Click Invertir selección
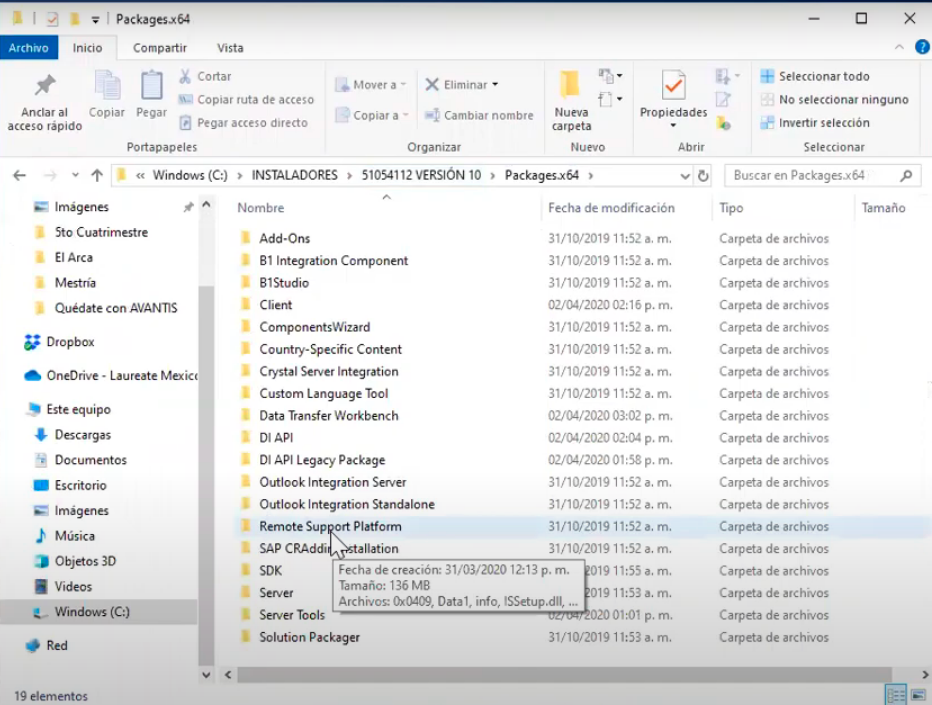 815,122
